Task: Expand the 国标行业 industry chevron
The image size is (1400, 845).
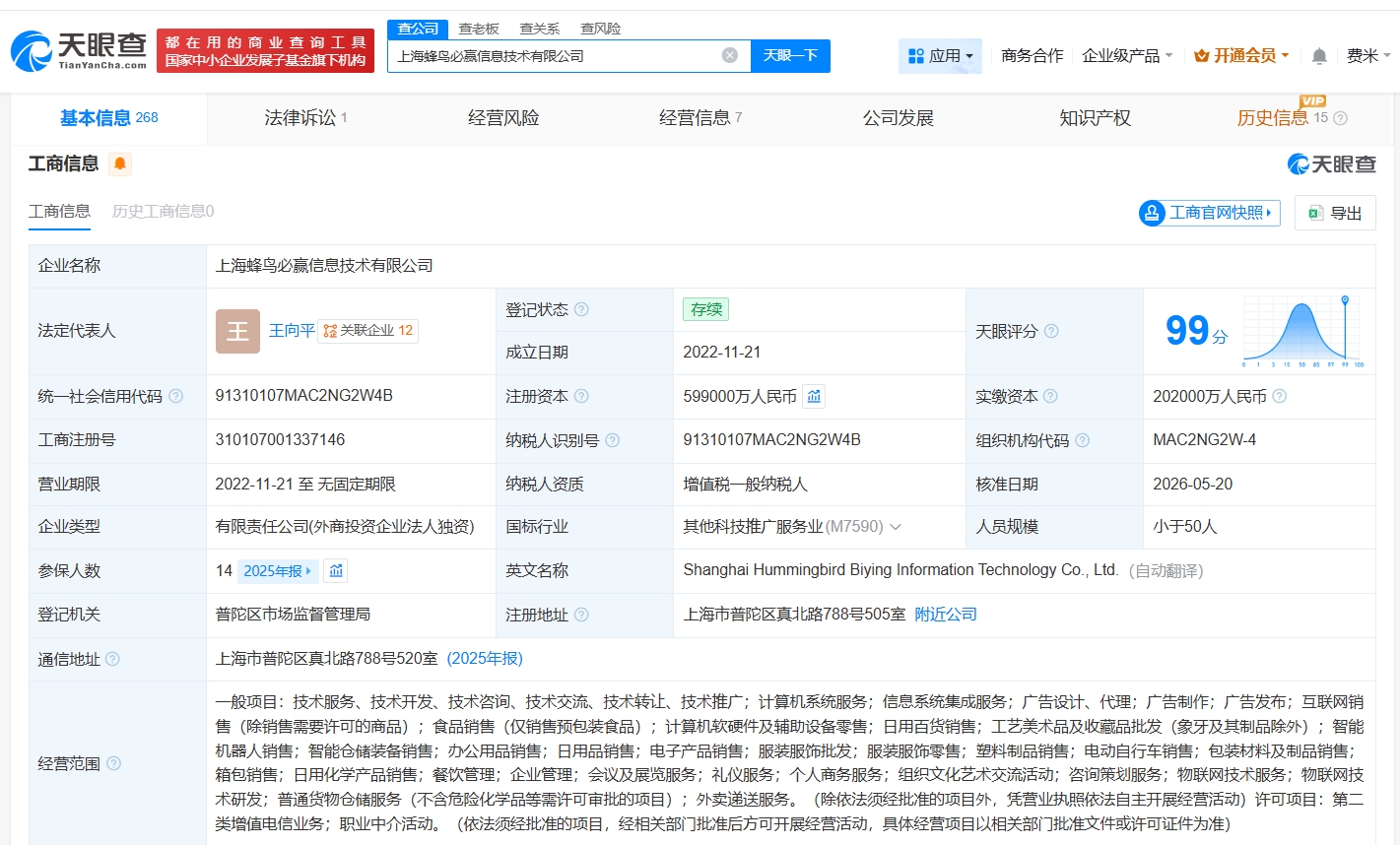Action: [896, 527]
